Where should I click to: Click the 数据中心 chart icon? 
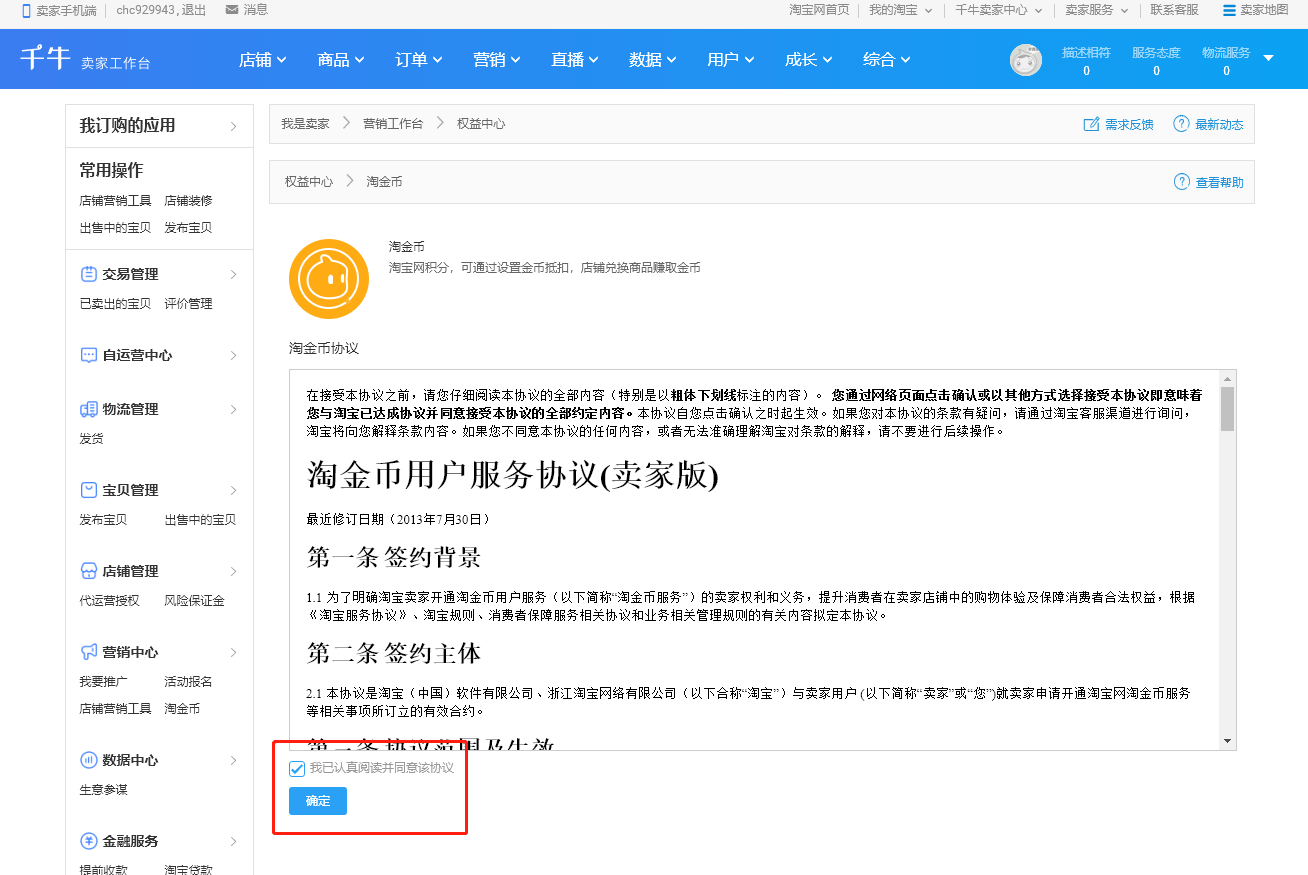click(x=88, y=760)
